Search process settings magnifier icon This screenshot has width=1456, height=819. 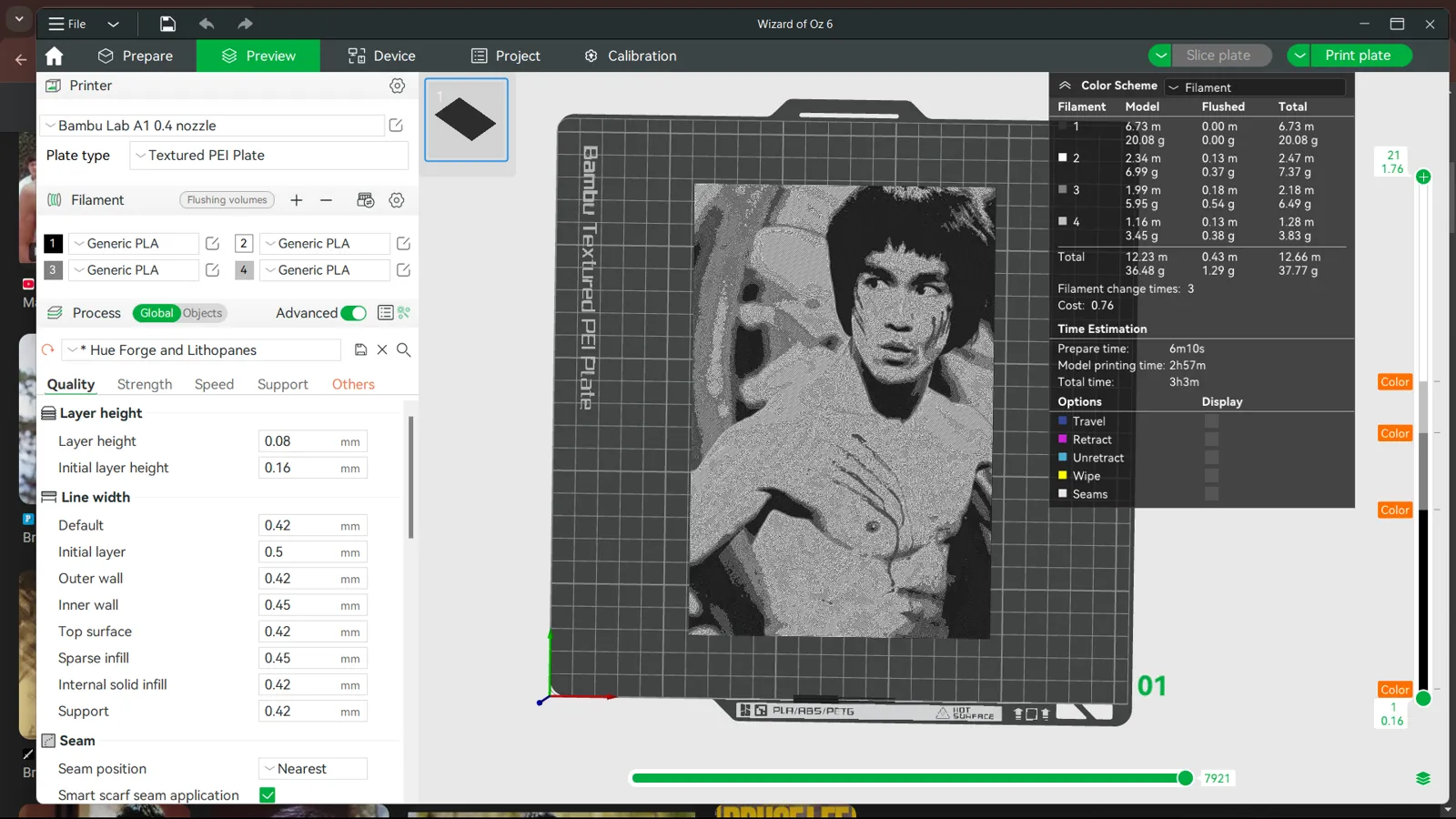(x=404, y=350)
